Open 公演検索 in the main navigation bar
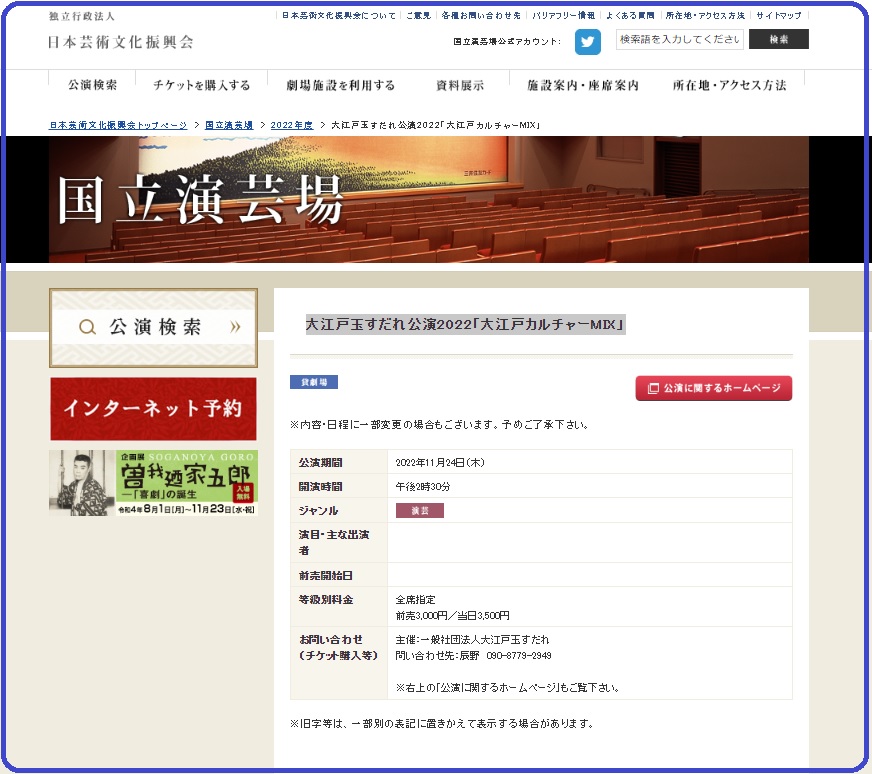This screenshot has height=774, width=872. [x=92, y=85]
